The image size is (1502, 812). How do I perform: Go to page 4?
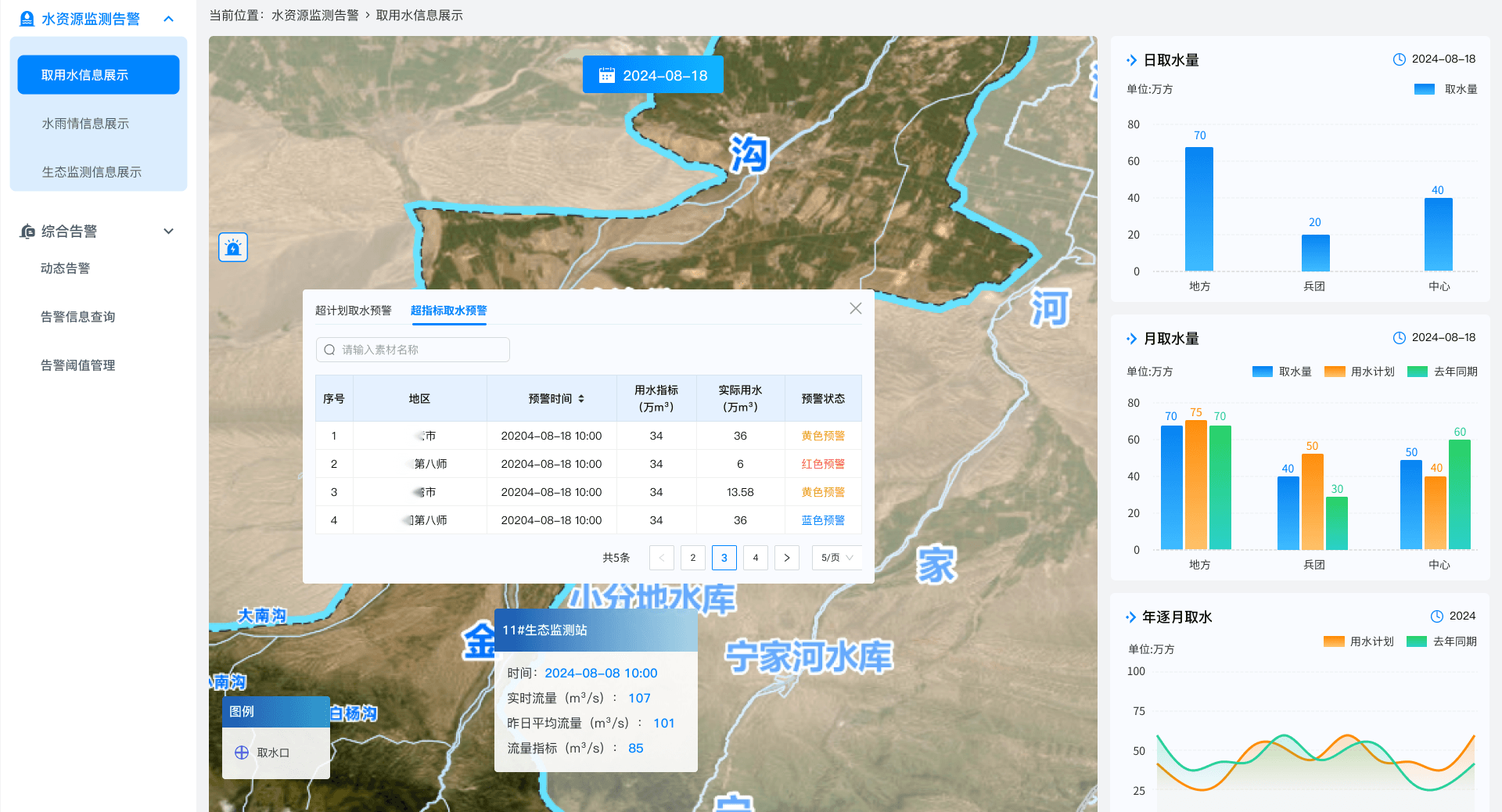(x=756, y=558)
